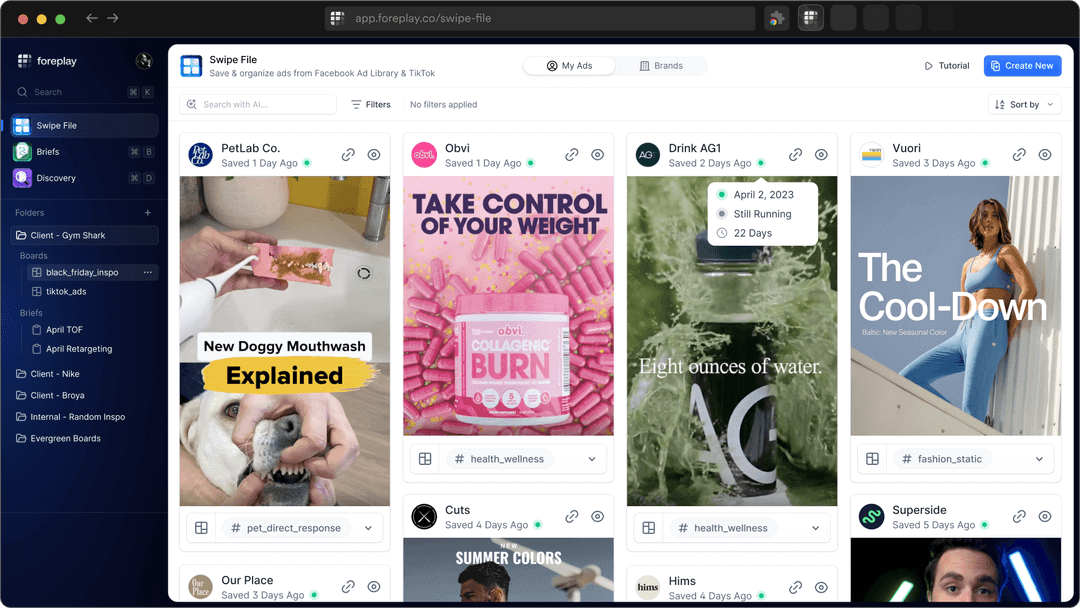This screenshot has height=608, width=1080.
Task: Add new folder with plus icon
Action: point(148,213)
